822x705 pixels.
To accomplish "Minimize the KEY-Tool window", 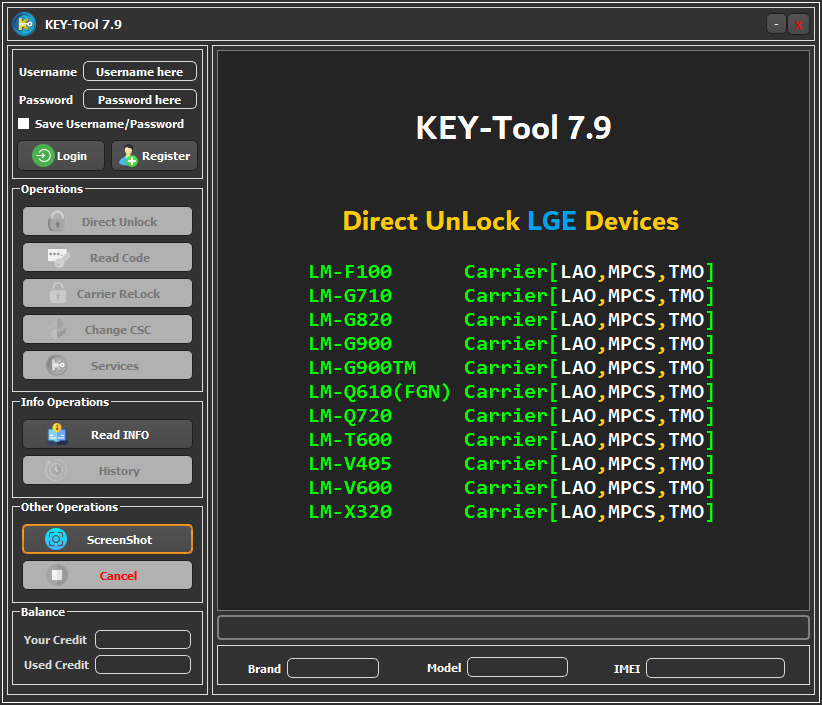I will [776, 24].
